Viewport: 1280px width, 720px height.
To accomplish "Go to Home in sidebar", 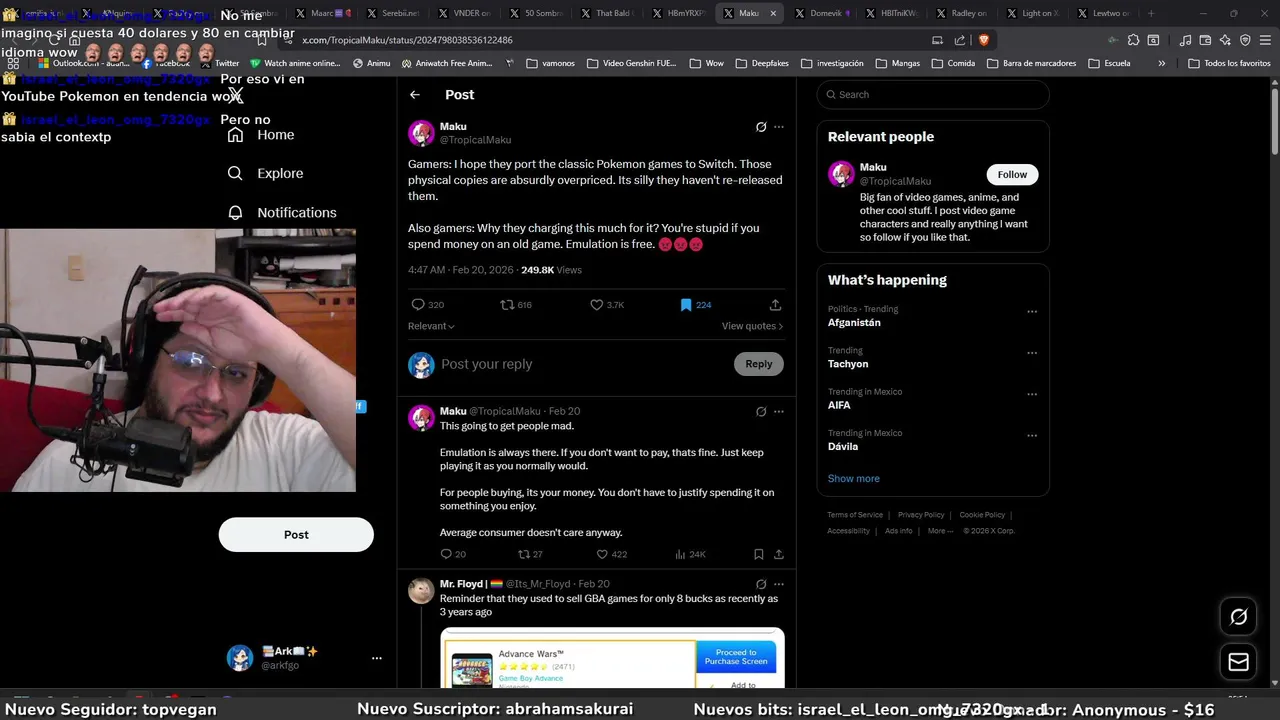I will pyautogui.click(x=260, y=135).
